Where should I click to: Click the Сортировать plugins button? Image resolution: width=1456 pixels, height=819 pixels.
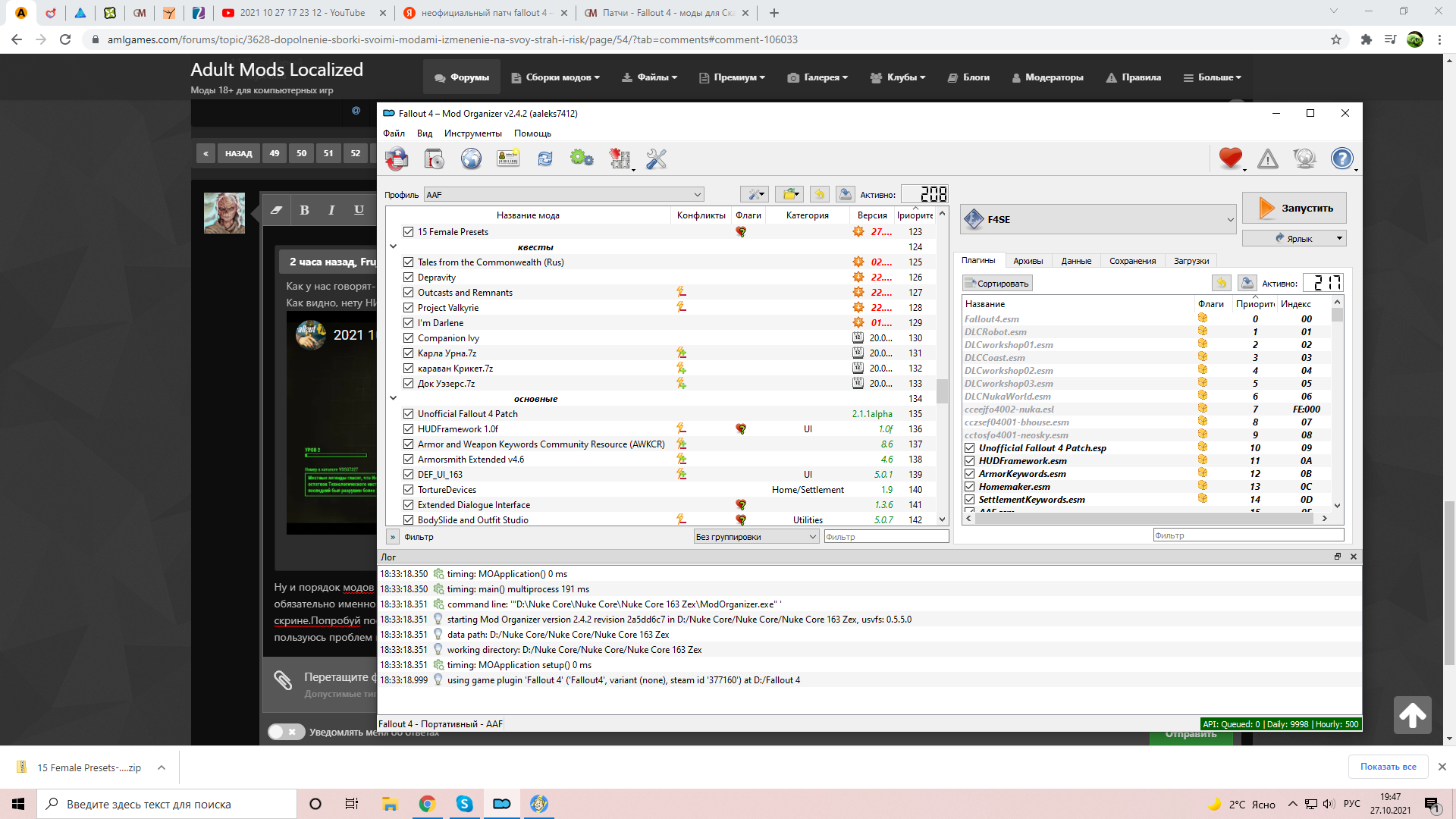997,284
